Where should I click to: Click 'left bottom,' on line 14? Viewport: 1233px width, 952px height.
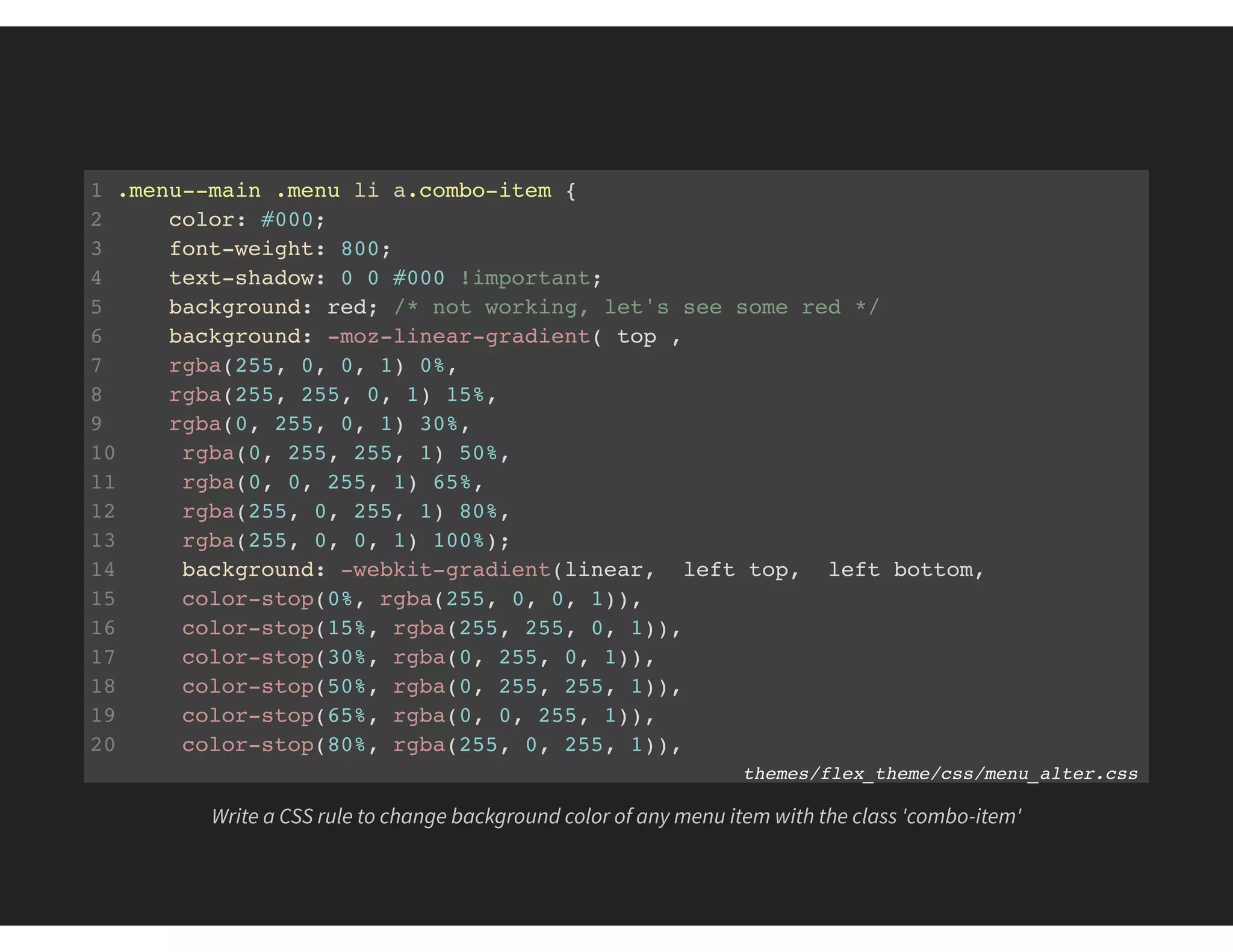tap(906, 570)
